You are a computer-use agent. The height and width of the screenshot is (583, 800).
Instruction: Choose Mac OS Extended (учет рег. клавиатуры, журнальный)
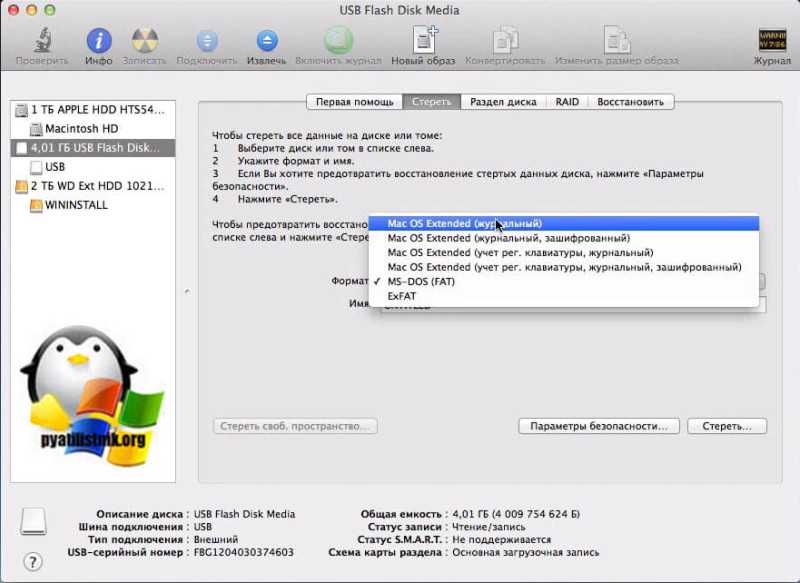564,252
